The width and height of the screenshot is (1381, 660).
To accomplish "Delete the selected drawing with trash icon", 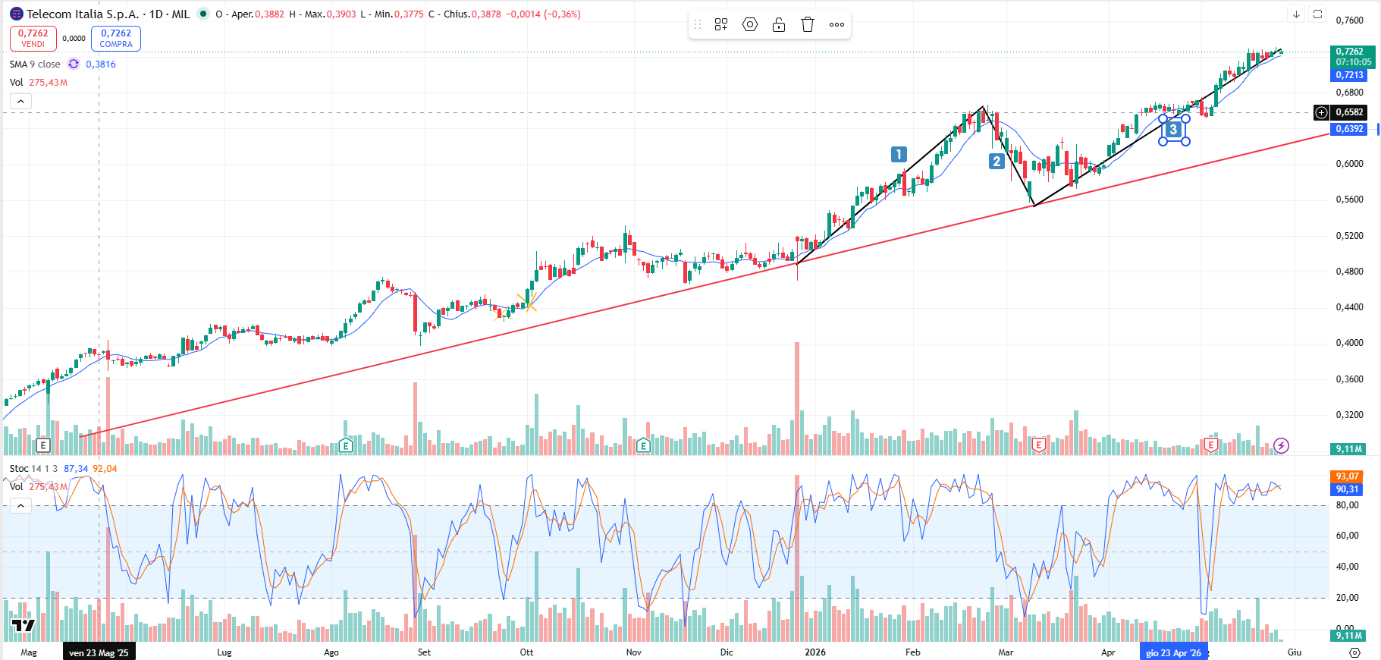I will click(x=808, y=25).
